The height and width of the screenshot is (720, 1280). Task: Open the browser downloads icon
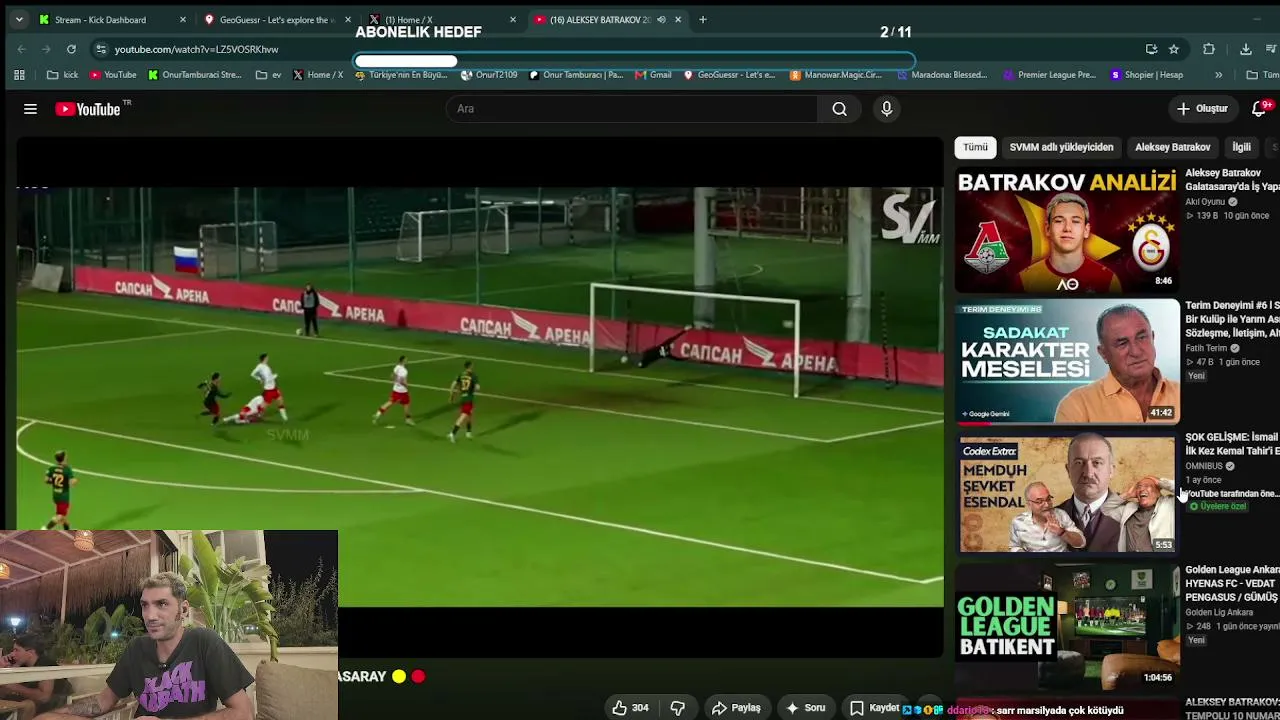(1245, 49)
